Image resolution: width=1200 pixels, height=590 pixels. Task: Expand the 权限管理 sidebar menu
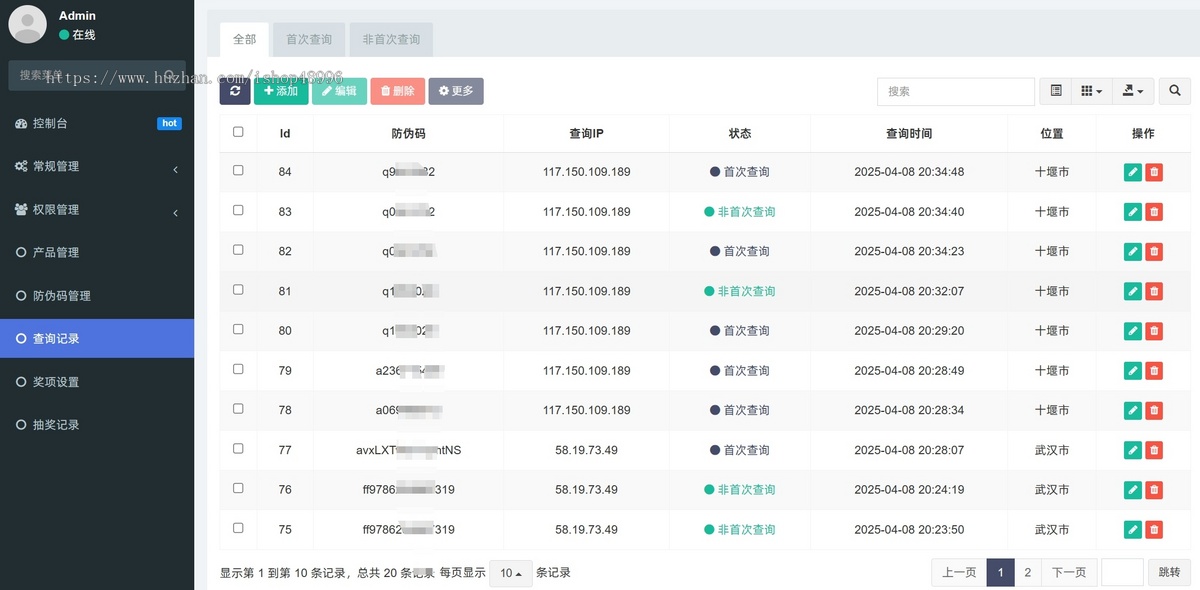click(97, 209)
